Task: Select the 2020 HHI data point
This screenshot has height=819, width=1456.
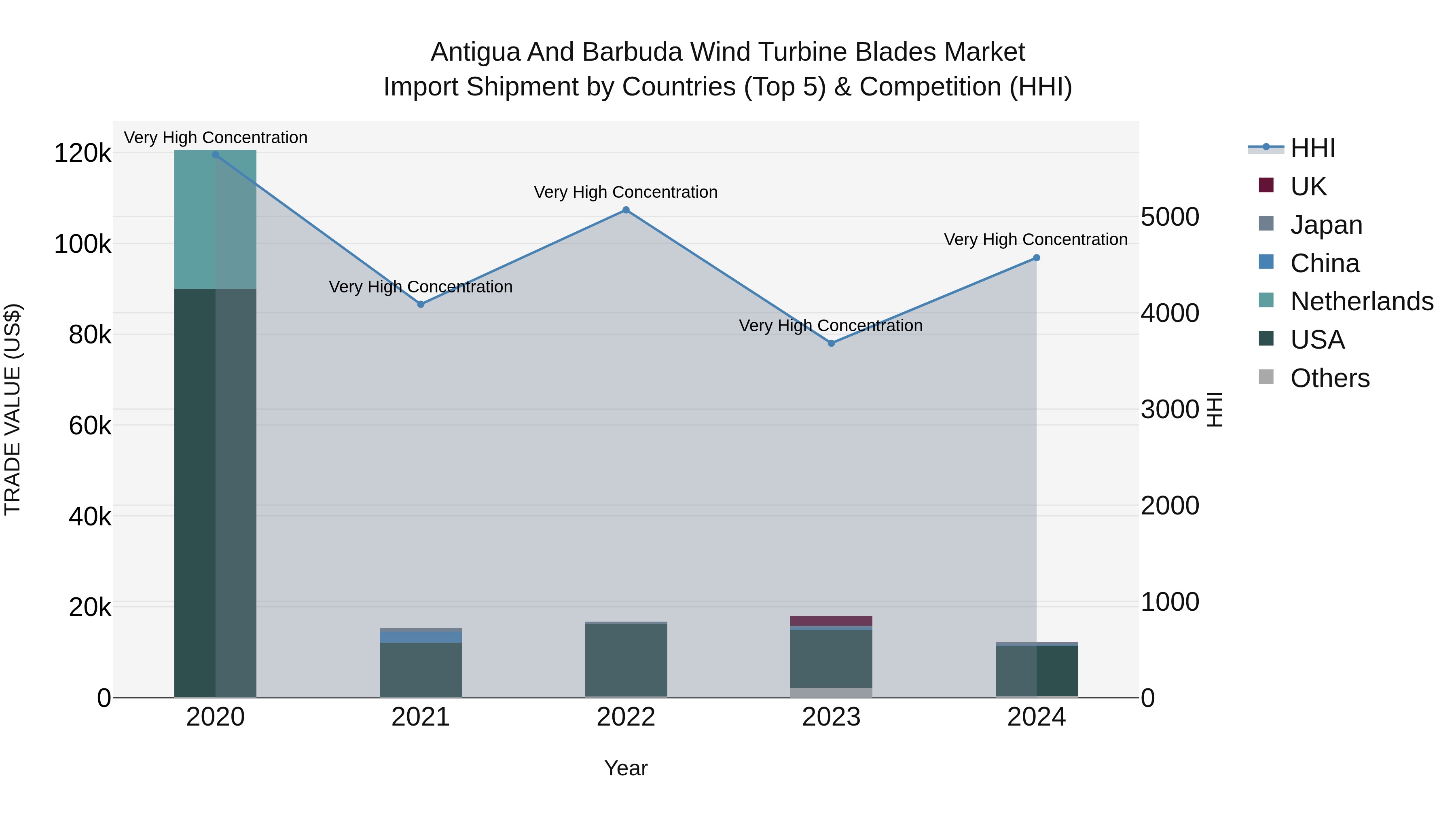Action: click(x=215, y=154)
